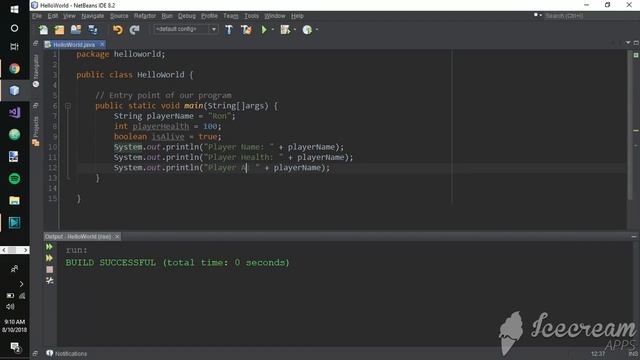The image size is (640, 360).
Task: Open the Navigate menu
Action: tap(93, 16)
